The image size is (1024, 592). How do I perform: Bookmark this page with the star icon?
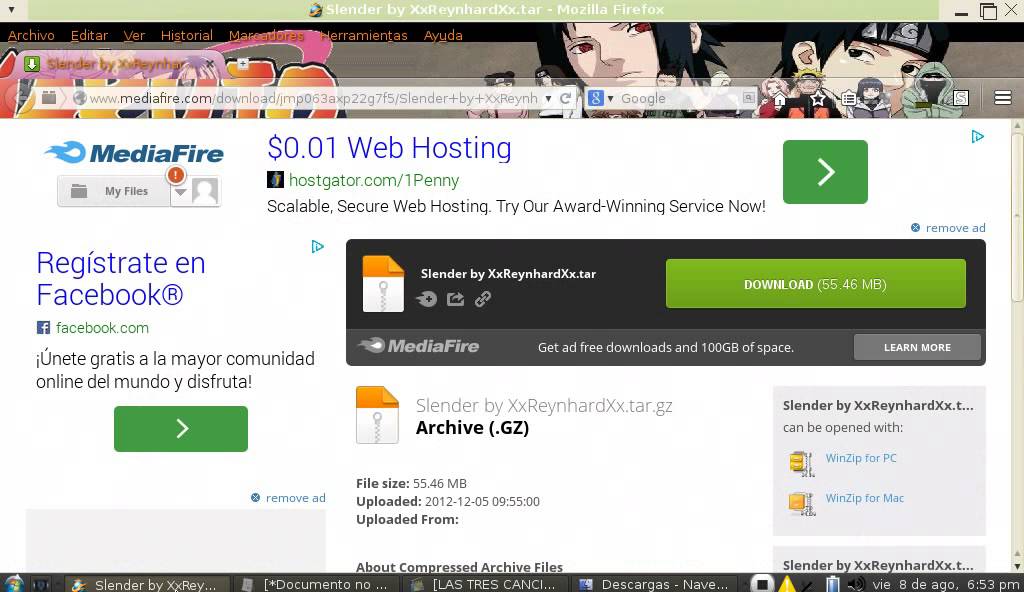pyautogui.click(x=818, y=99)
